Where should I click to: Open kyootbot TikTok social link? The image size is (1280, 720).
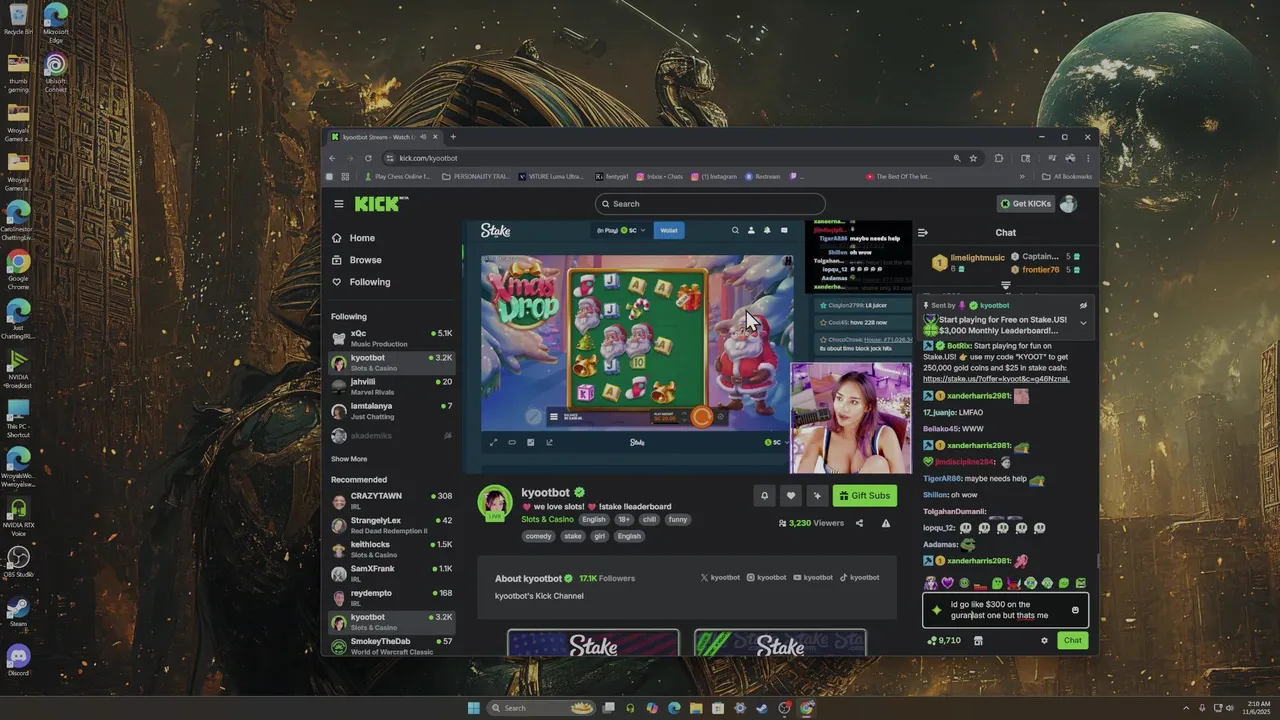(x=859, y=578)
